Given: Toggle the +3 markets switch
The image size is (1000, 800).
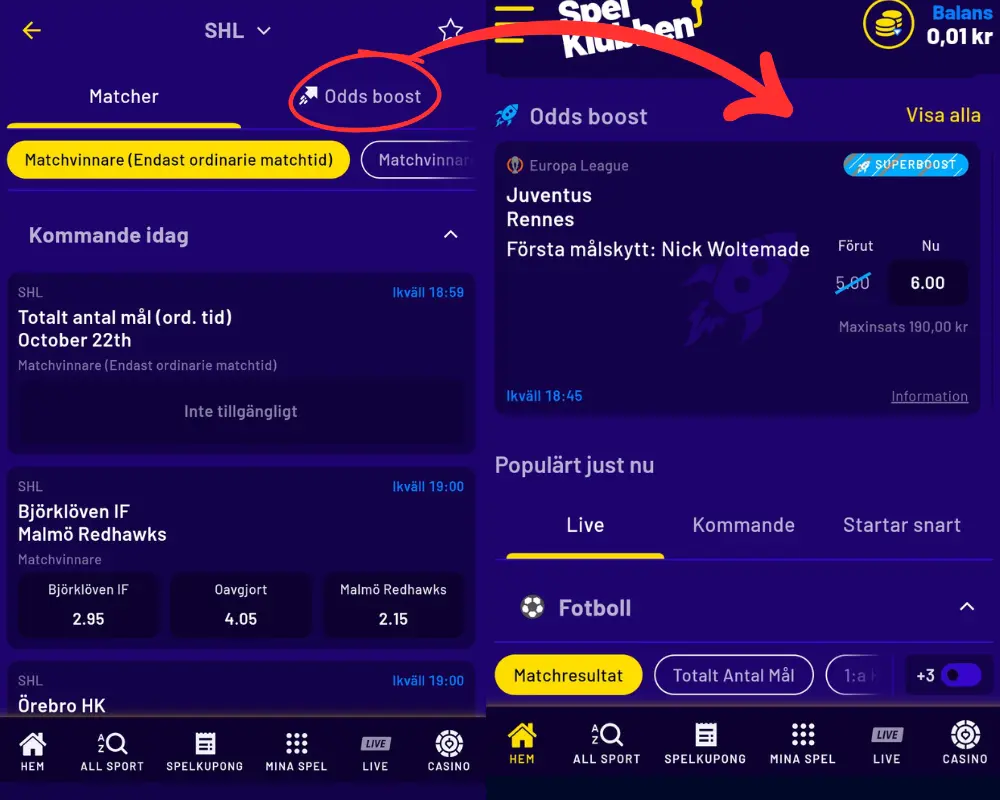Looking at the screenshot, I should pos(962,675).
